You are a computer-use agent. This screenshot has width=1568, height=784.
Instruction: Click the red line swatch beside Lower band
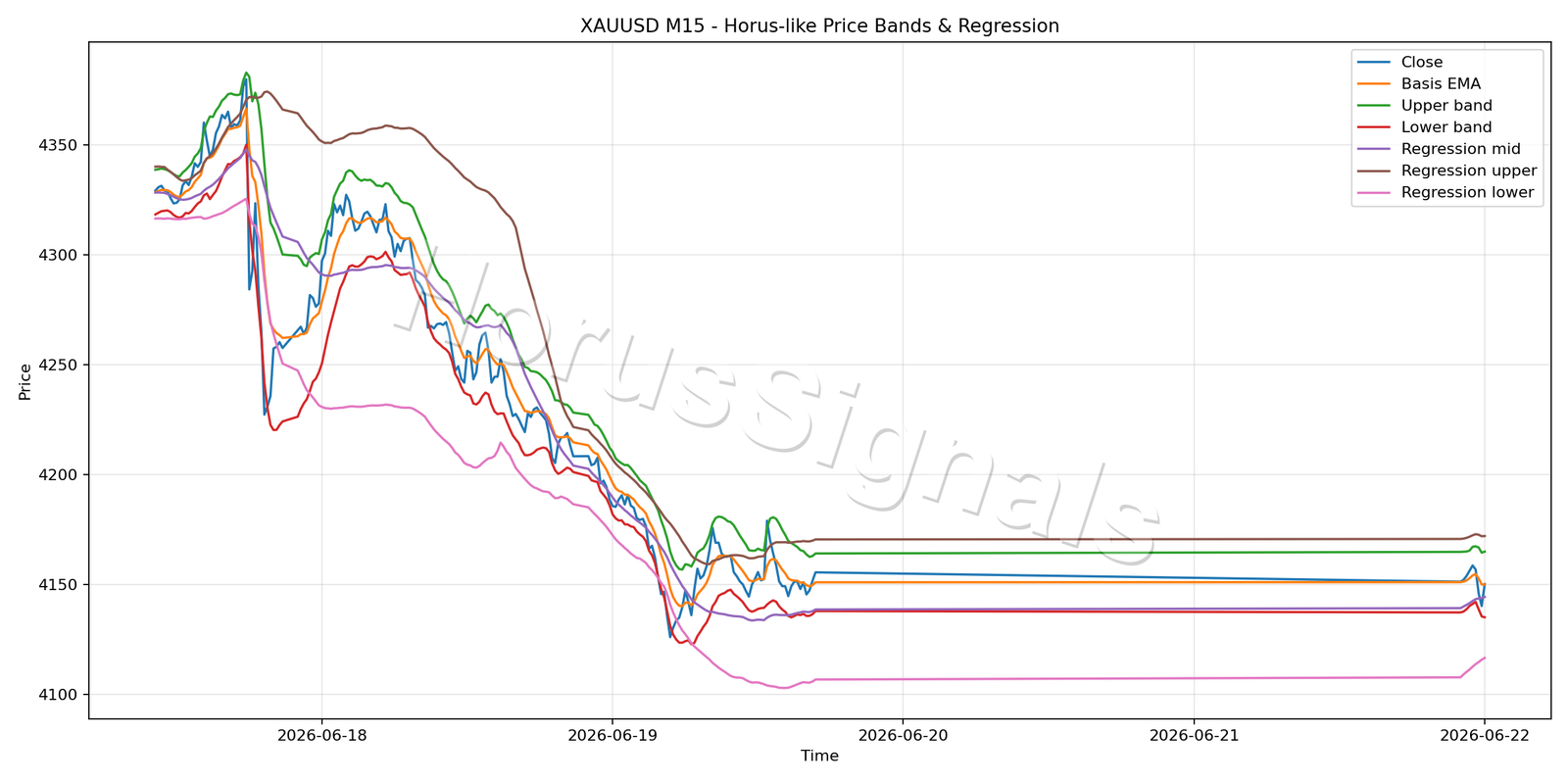pos(1373,127)
